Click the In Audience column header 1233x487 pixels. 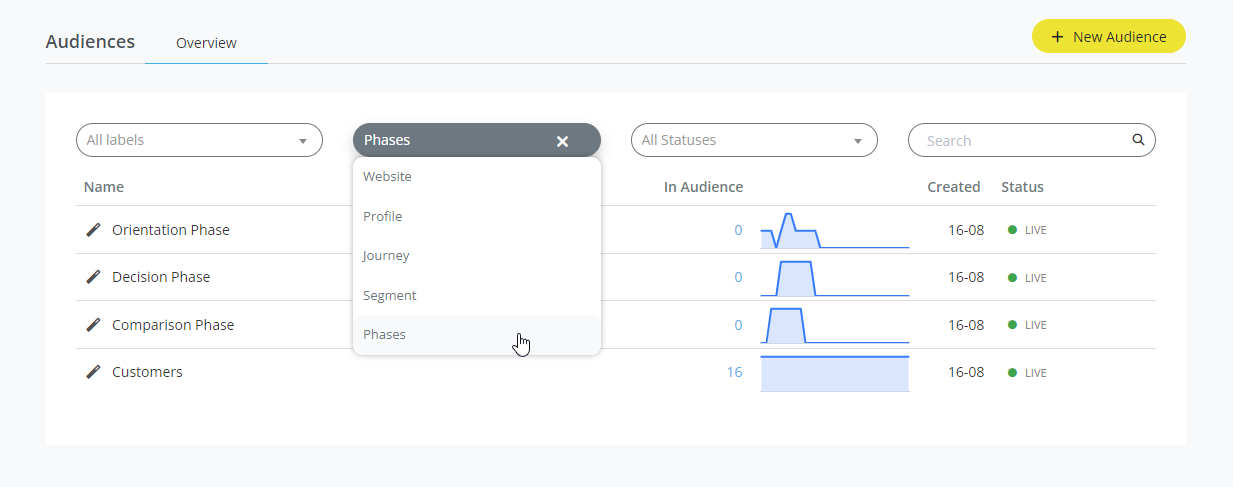[x=703, y=187]
